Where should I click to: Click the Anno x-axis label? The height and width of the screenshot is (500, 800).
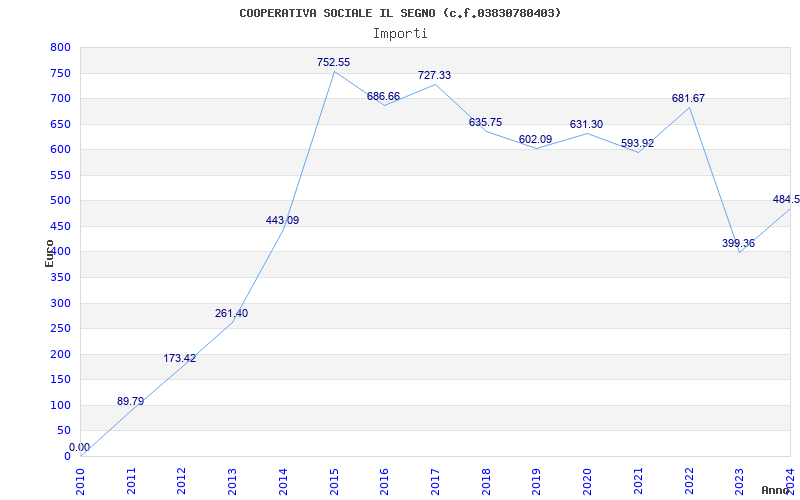[x=776, y=490]
